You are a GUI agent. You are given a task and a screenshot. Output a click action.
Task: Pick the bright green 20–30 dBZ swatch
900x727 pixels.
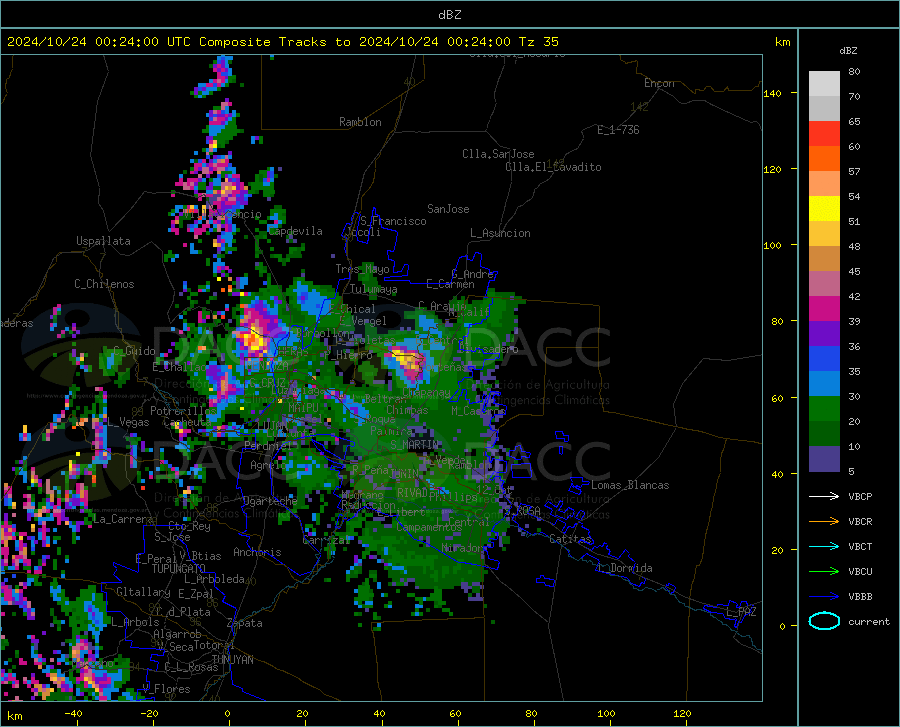point(824,409)
